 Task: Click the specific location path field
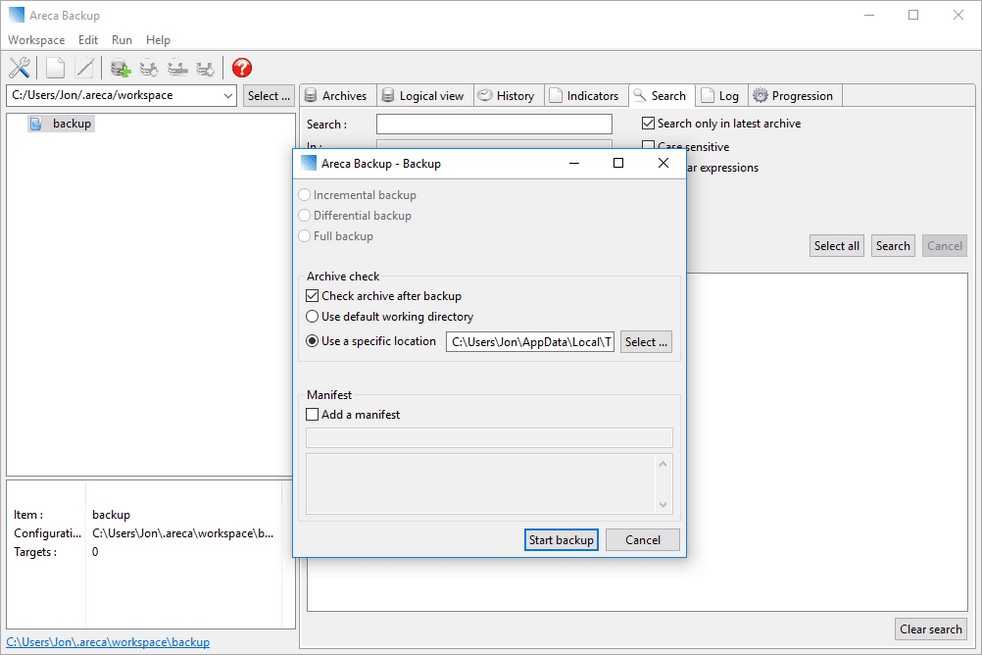[x=530, y=342]
